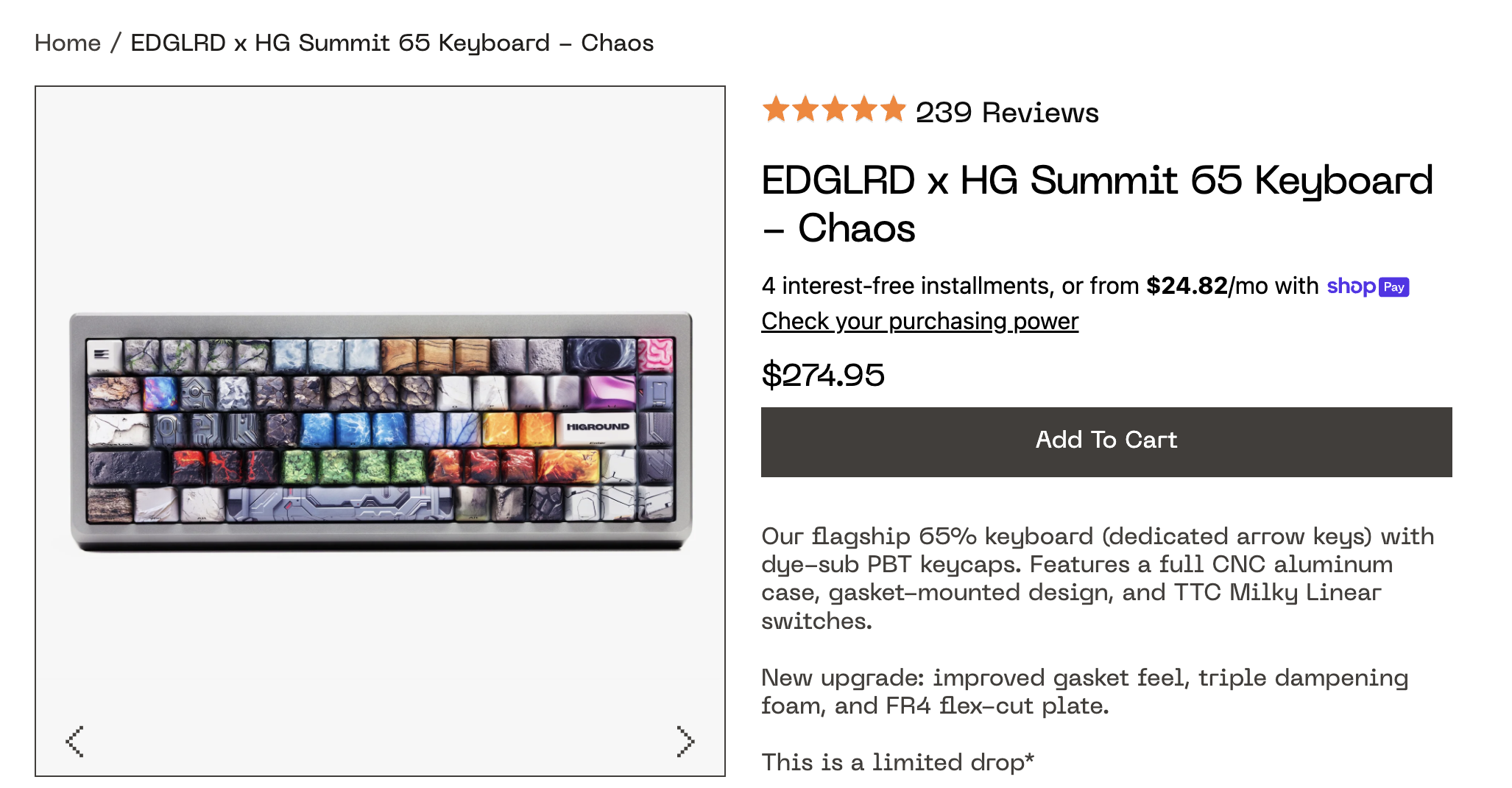
Task: Click the $24.82 monthly installment amount
Action: tap(1187, 286)
